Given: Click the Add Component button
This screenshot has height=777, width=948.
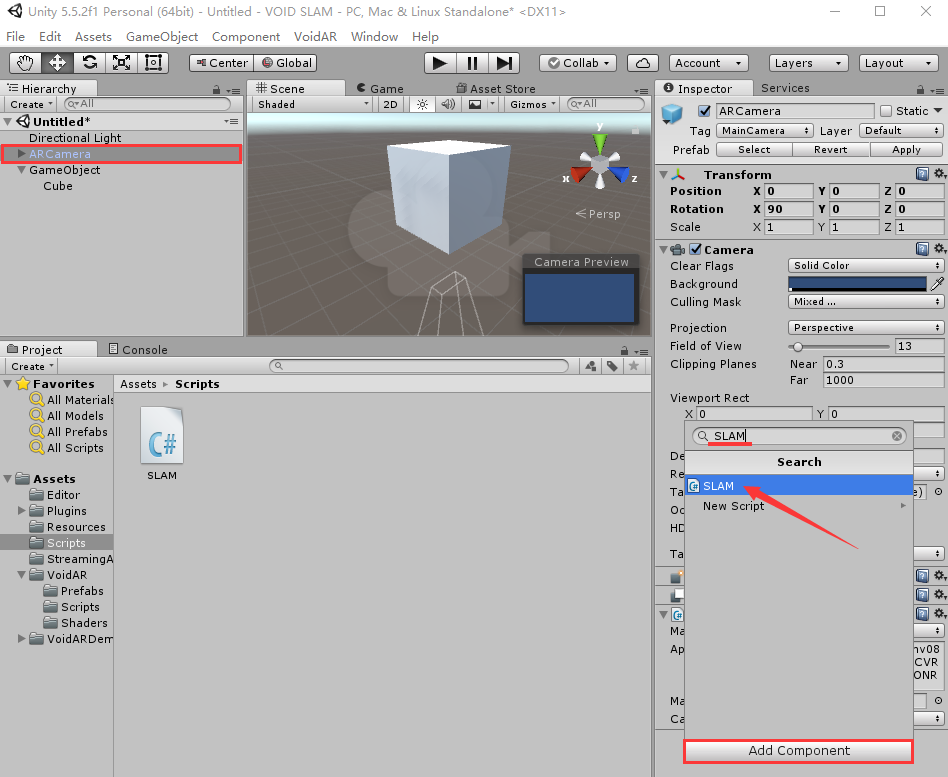Looking at the screenshot, I should point(799,751).
